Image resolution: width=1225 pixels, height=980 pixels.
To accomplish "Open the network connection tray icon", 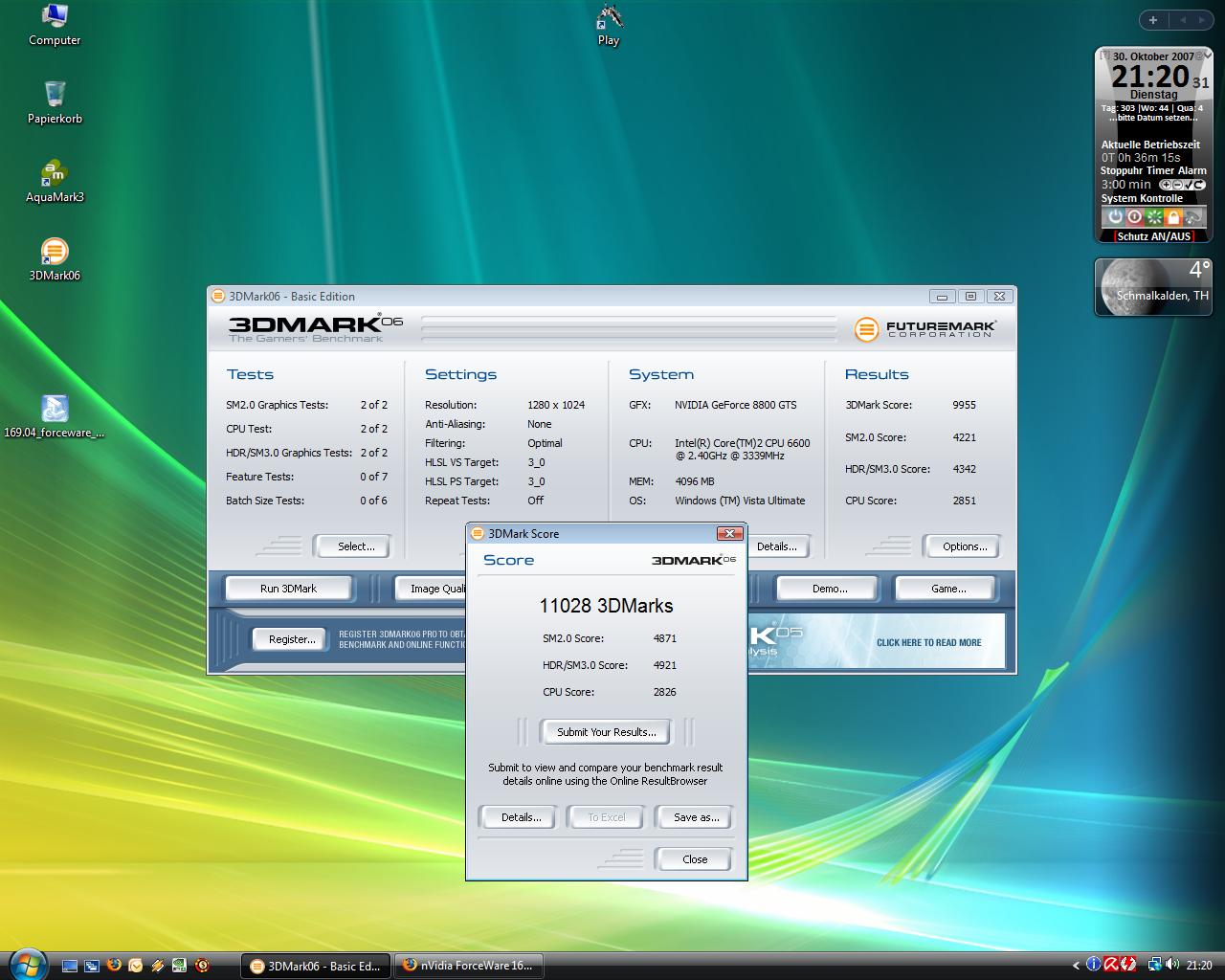I will tap(1155, 964).
